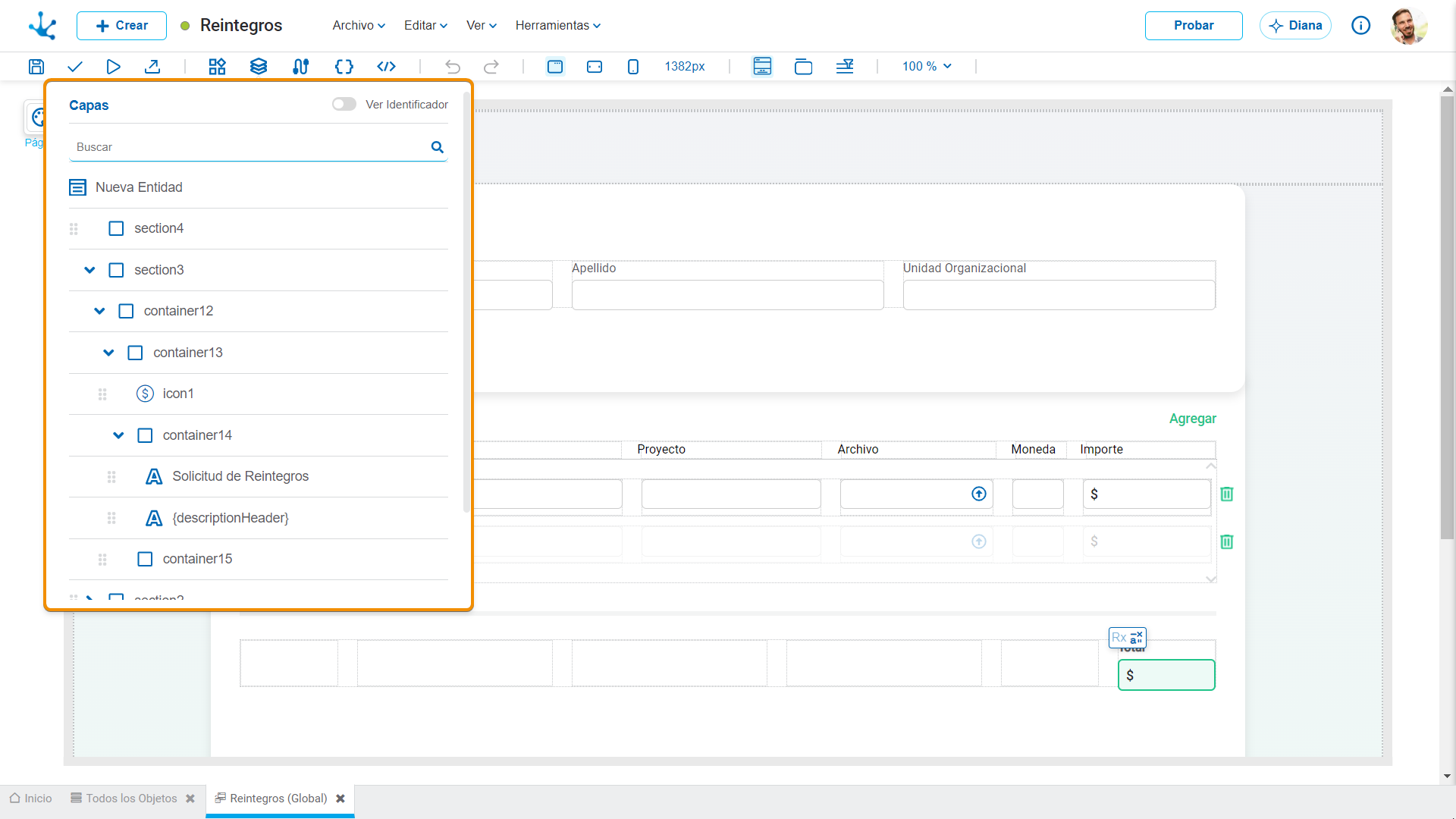Select the mobile phone viewport icon
Viewport: 1456px width, 819px height.
[x=633, y=67]
